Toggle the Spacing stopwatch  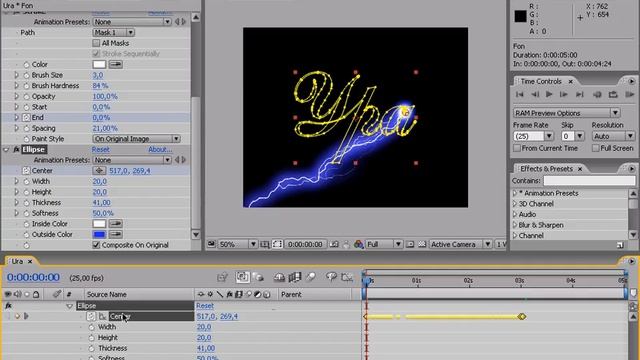click(27, 128)
